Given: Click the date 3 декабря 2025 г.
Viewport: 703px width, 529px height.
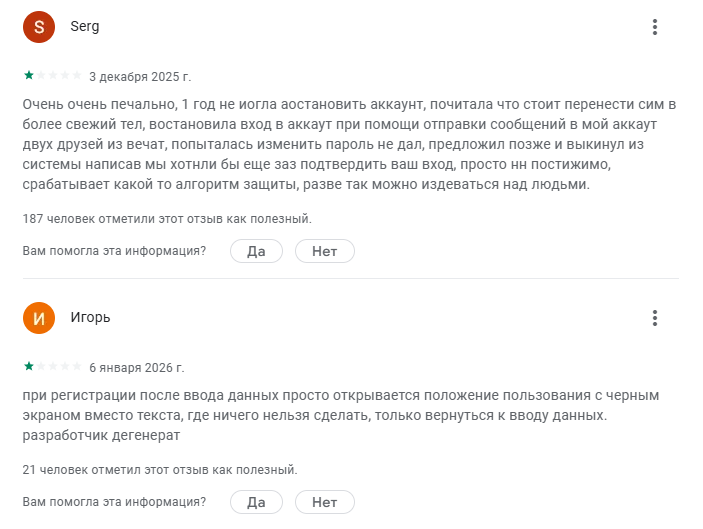Looking at the screenshot, I should pos(140,76).
